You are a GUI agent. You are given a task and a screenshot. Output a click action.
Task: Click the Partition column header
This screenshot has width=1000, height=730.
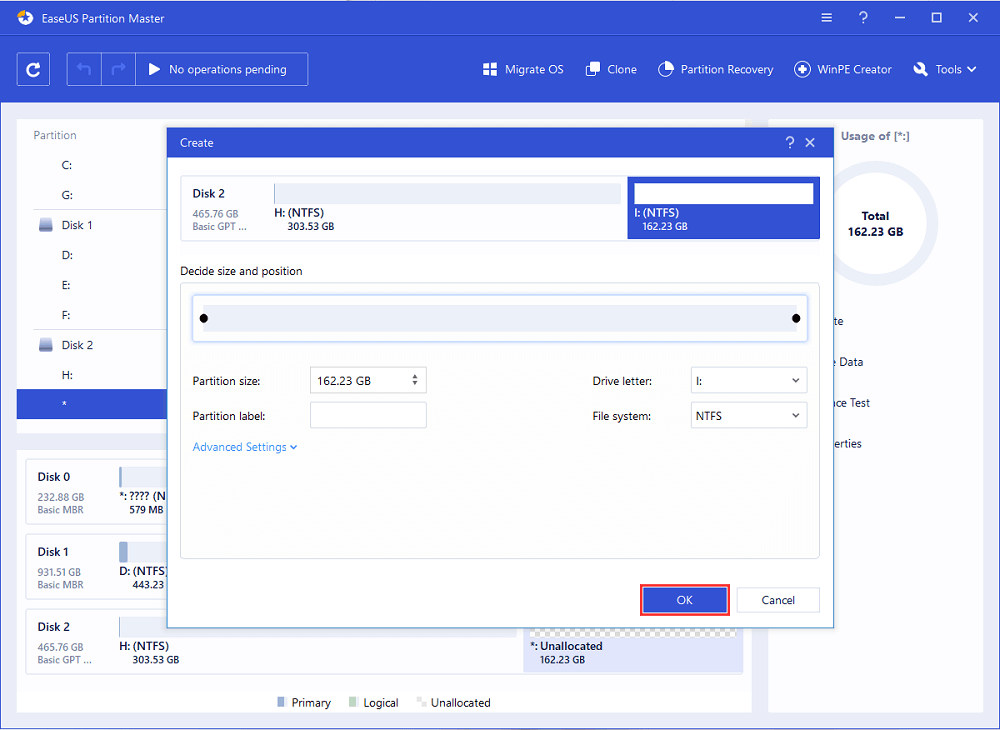pyautogui.click(x=55, y=135)
